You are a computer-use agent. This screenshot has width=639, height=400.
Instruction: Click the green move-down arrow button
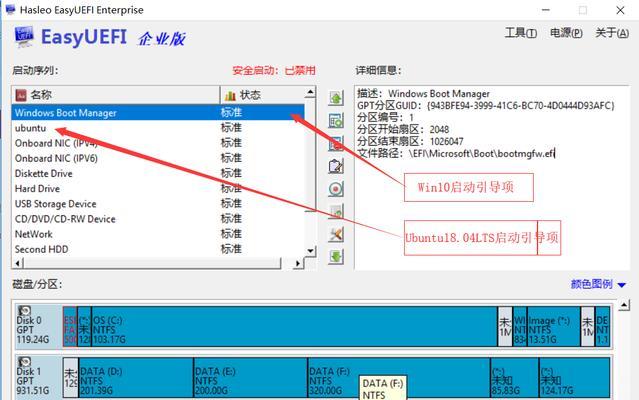[x=336, y=257]
